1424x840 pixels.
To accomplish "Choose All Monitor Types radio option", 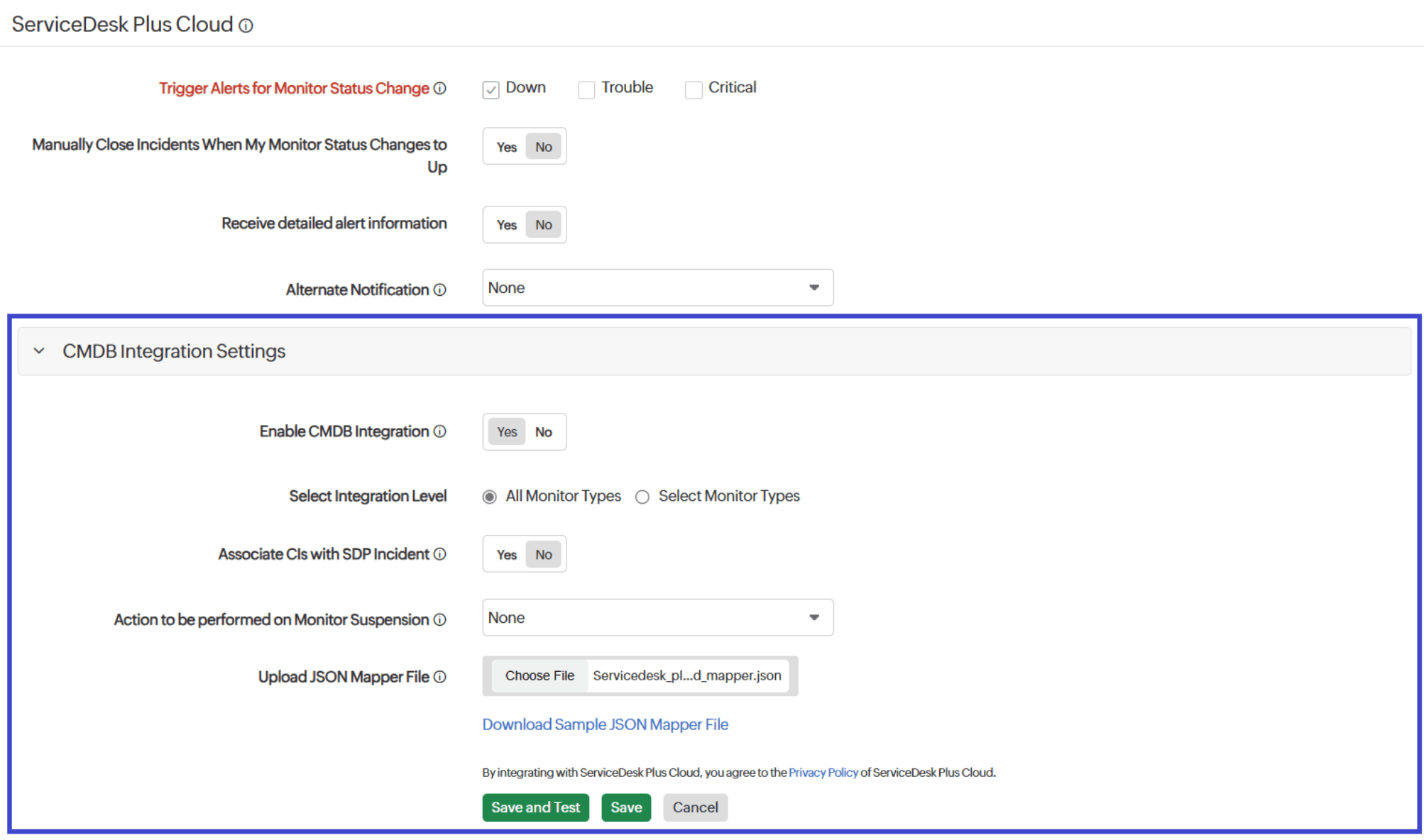I will pos(490,497).
